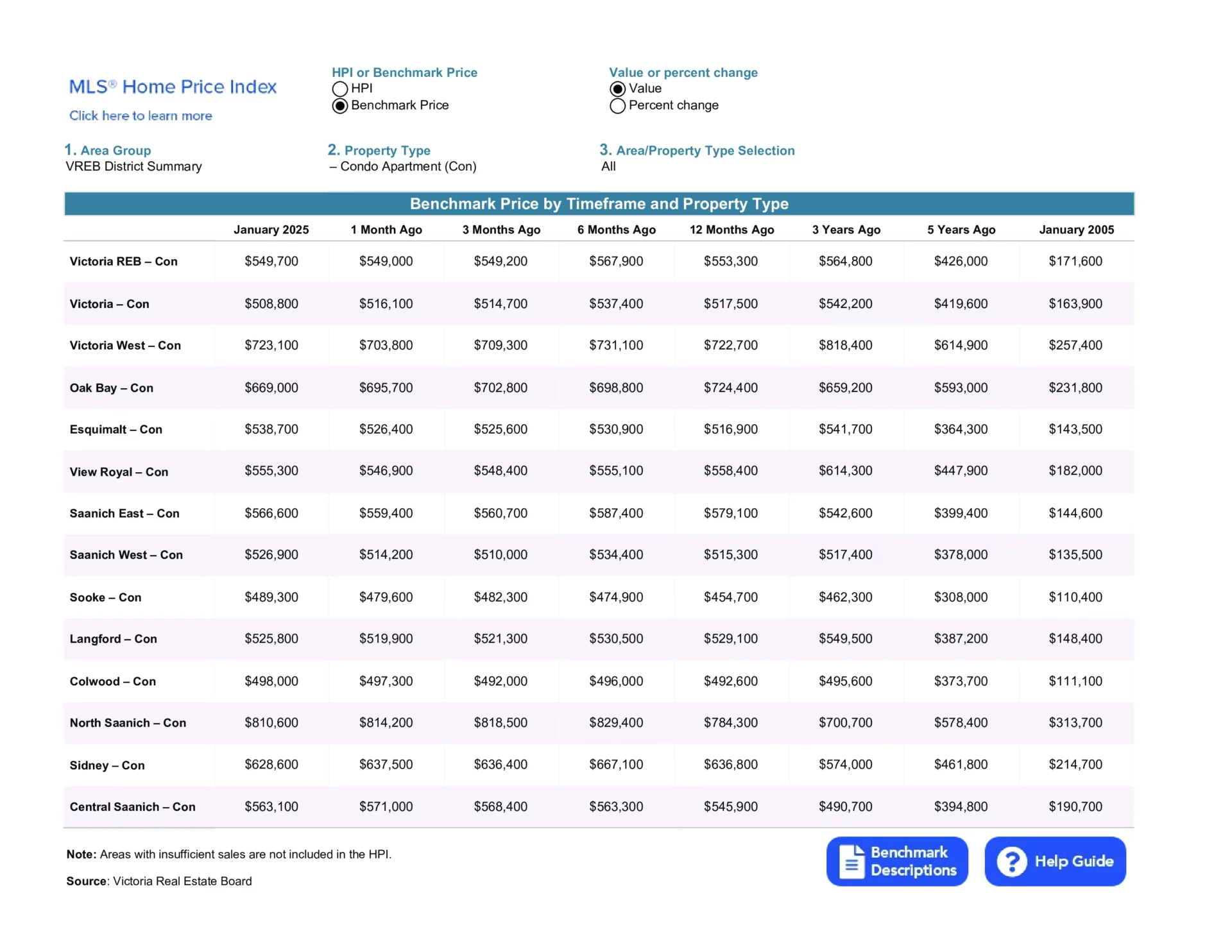Screen dimensions: 1232x952
Task: Click here to learn more about MLS HPI
Action: [x=141, y=116]
